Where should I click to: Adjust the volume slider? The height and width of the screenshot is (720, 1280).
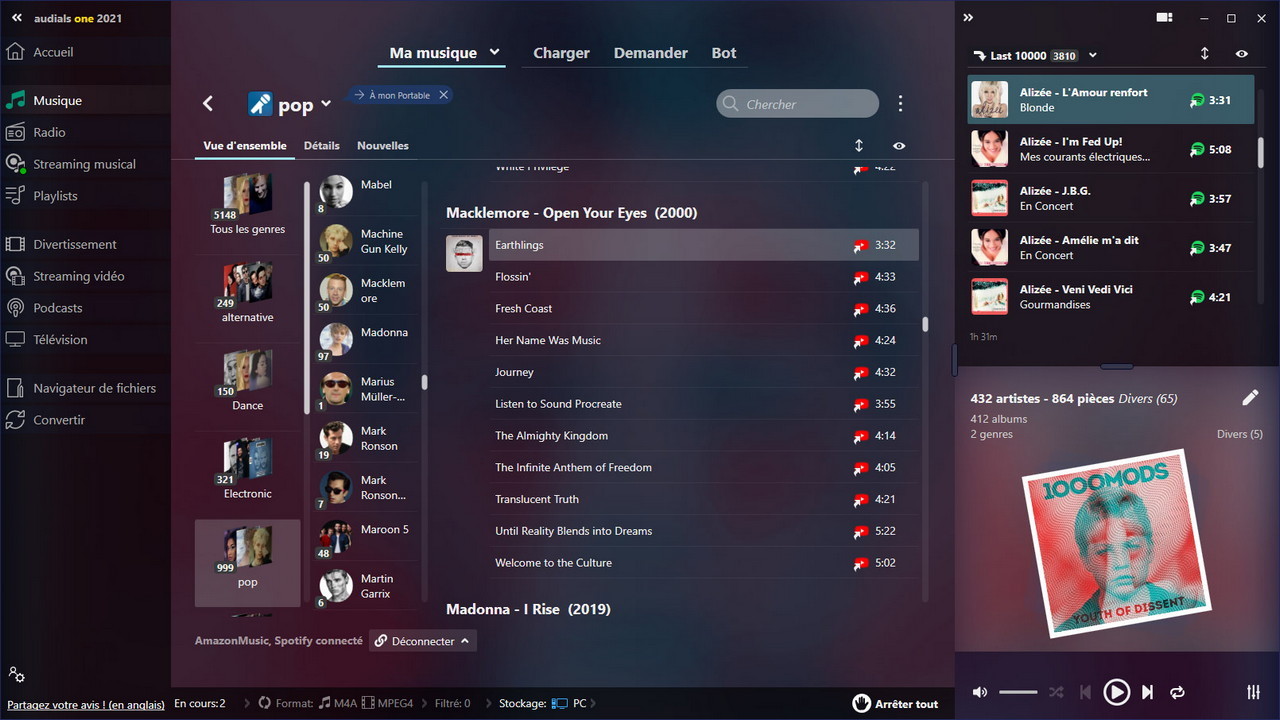[1018, 692]
